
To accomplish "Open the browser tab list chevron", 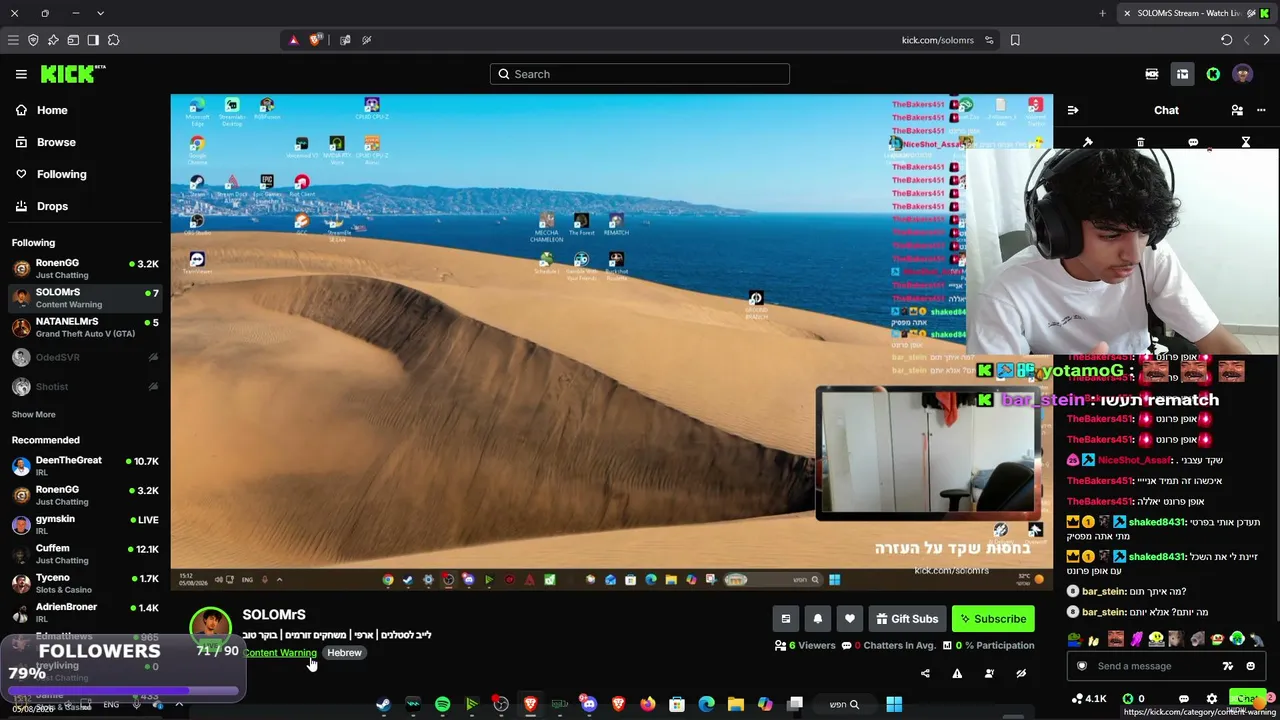I will click(x=100, y=13).
